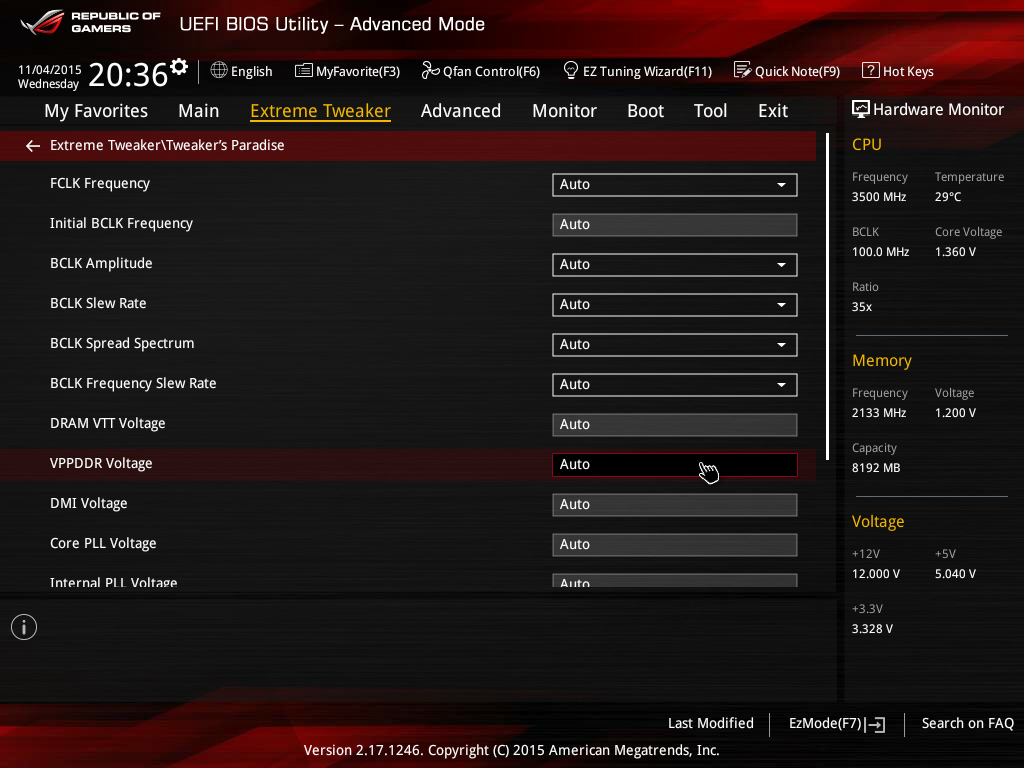Screen dimensions: 1024x768
Task: Expand the BCLK Frequency Slew Rate dropdown
Action: 675,385
